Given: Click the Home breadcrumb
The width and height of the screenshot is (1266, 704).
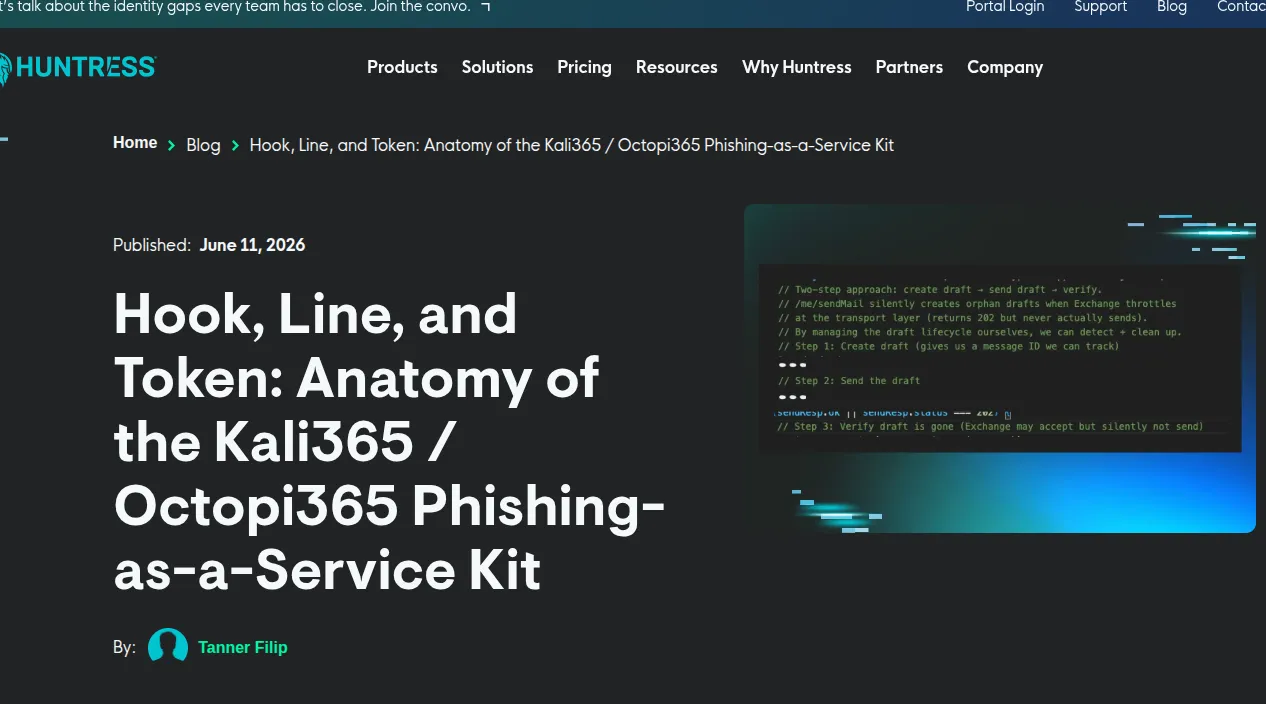Looking at the screenshot, I should (x=135, y=143).
